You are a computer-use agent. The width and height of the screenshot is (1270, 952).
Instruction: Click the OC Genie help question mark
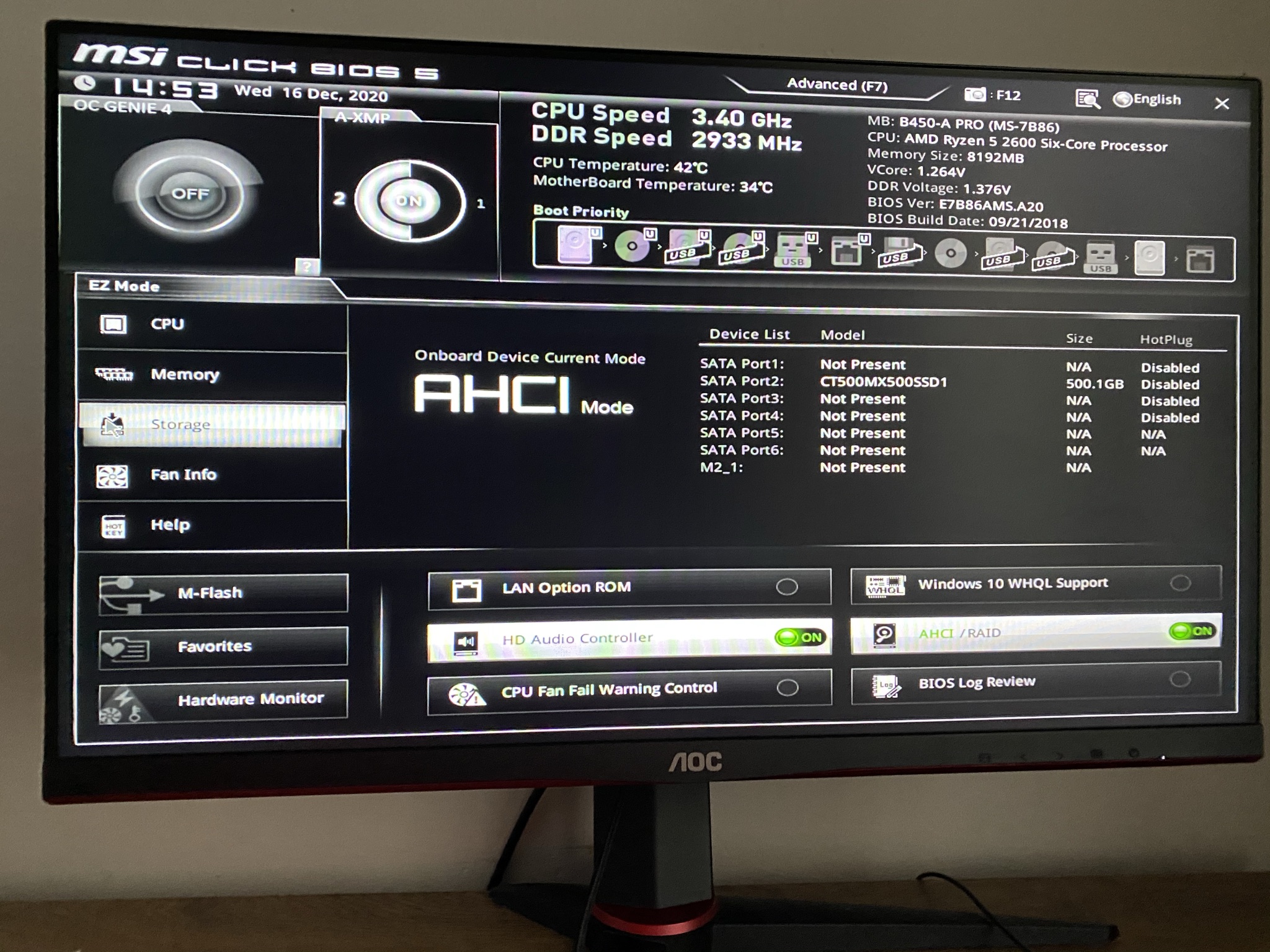click(x=306, y=267)
